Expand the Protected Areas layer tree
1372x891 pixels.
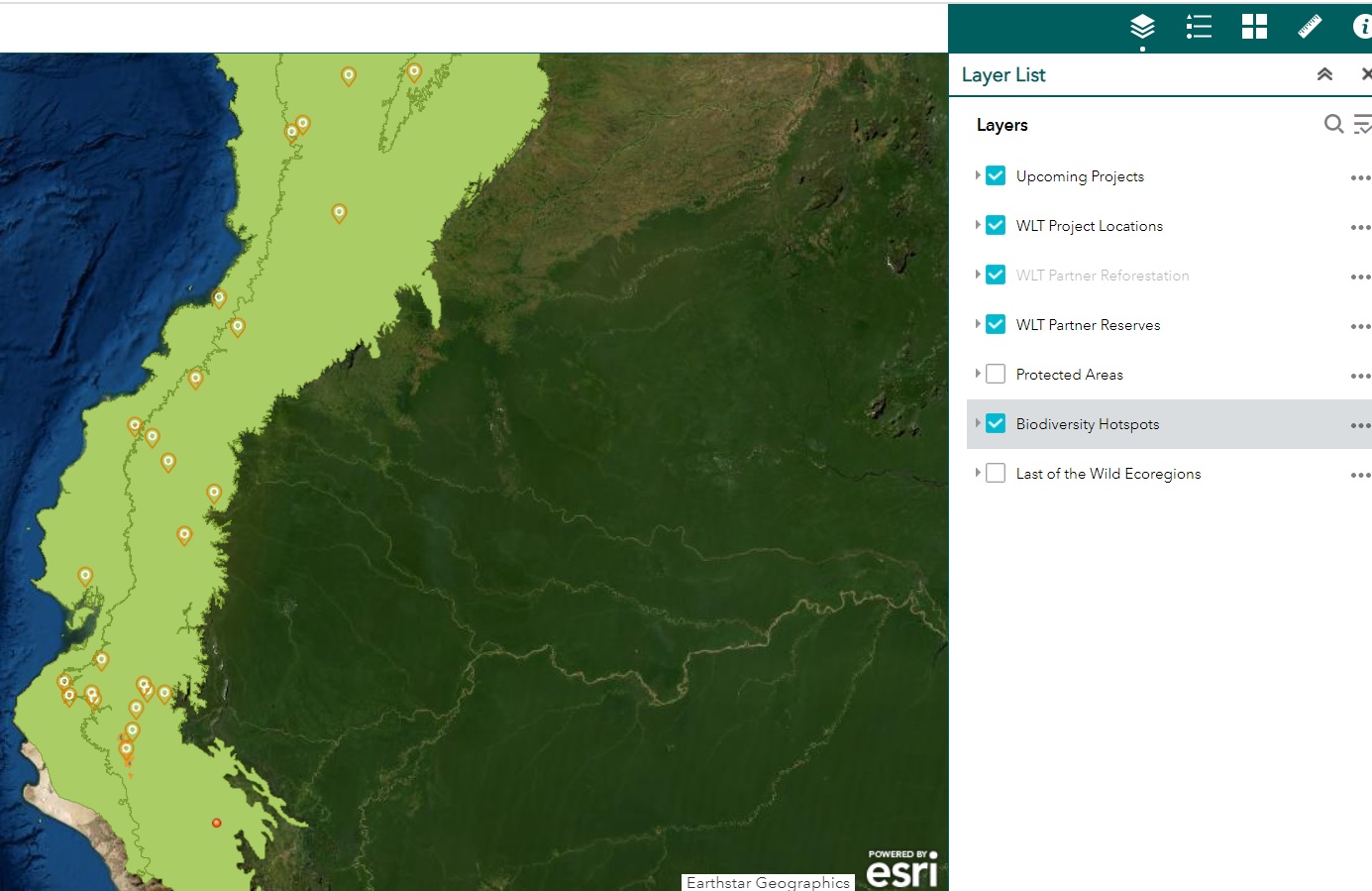pos(978,374)
